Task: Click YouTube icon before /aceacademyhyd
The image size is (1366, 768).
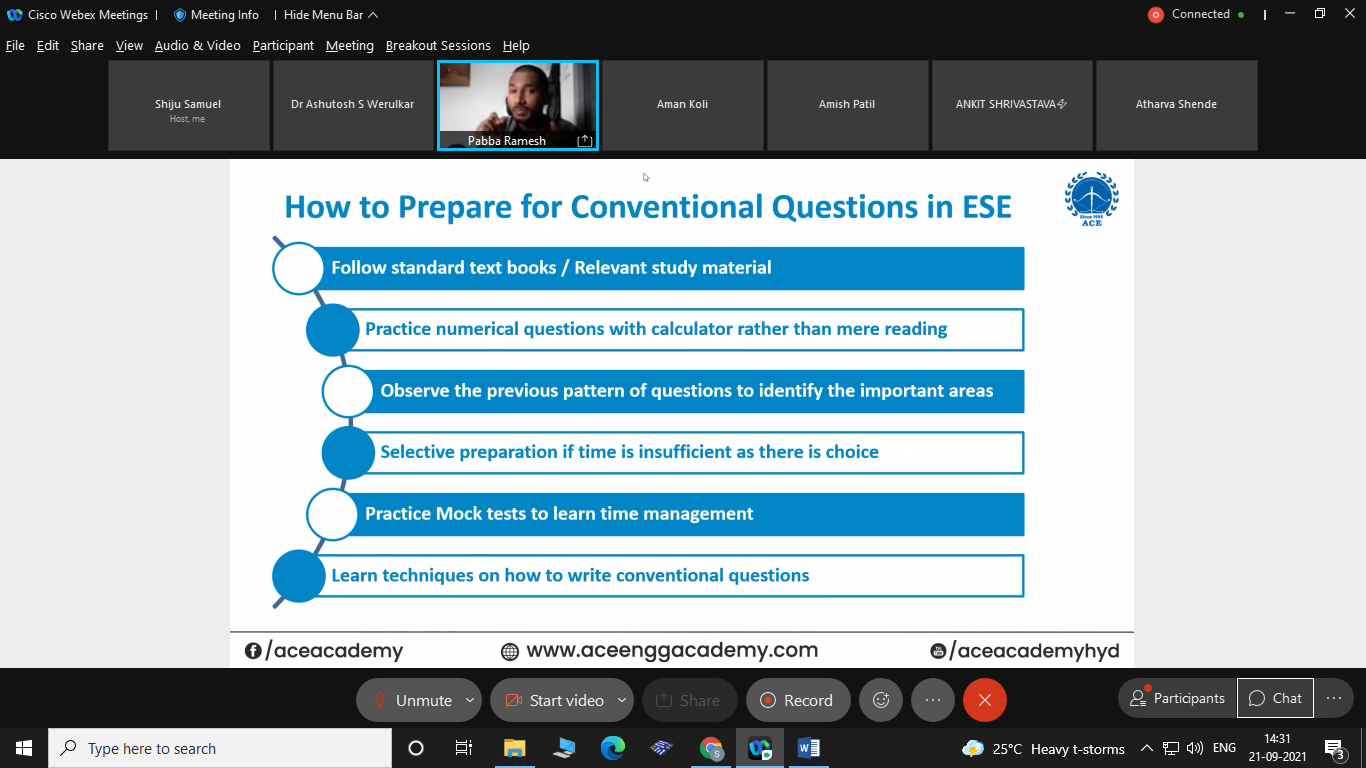Action: 938,651
